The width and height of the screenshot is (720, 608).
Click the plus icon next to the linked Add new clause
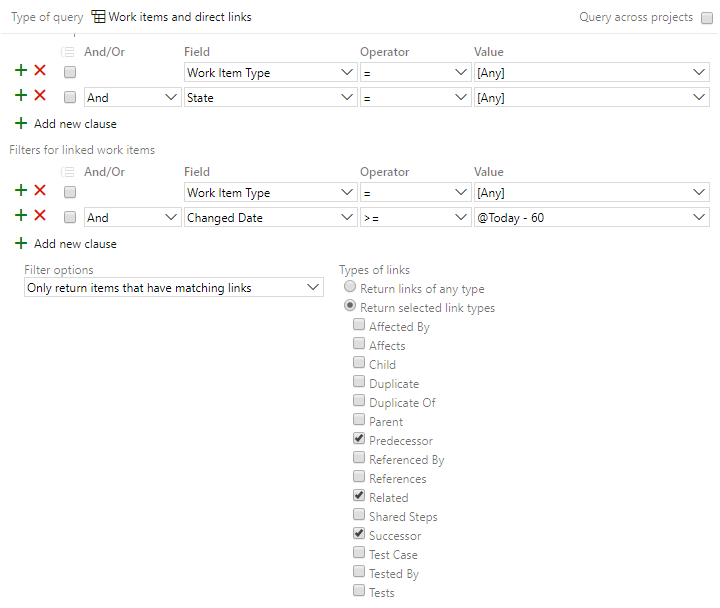coord(21,243)
